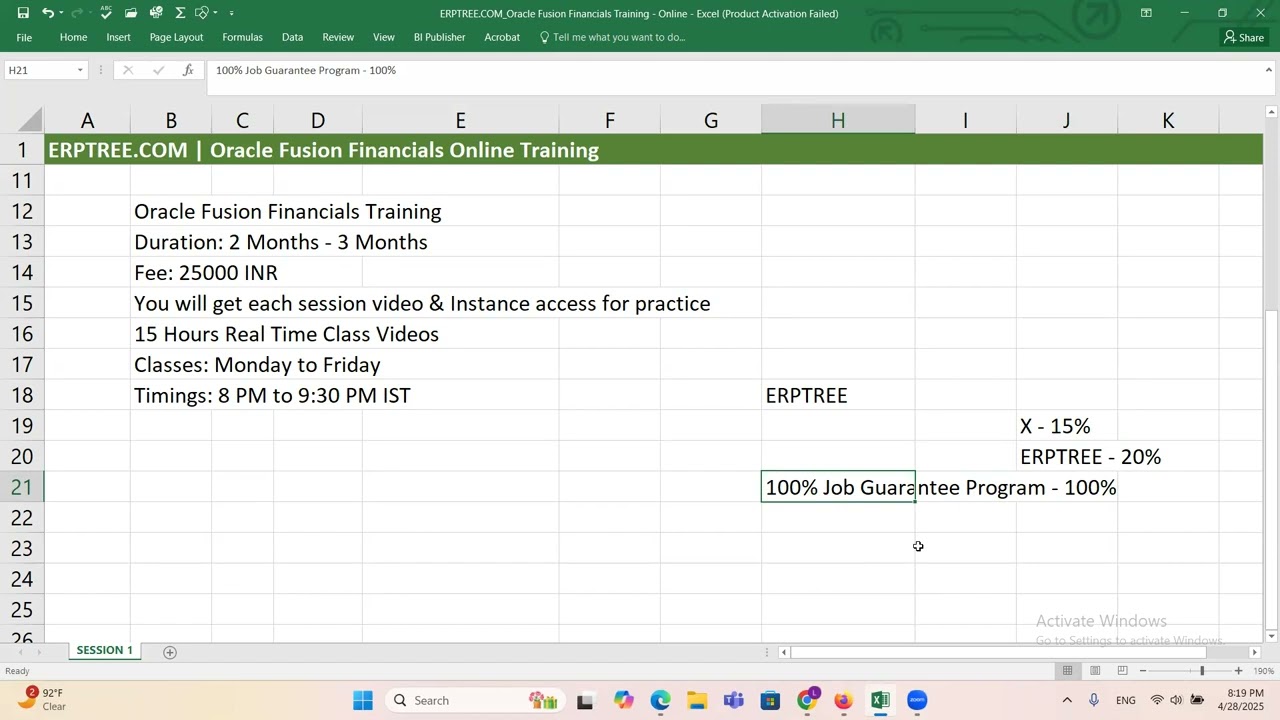Switch to the Home tab
The height and width of the screenshot is (720, 1280).
(73, 37)
